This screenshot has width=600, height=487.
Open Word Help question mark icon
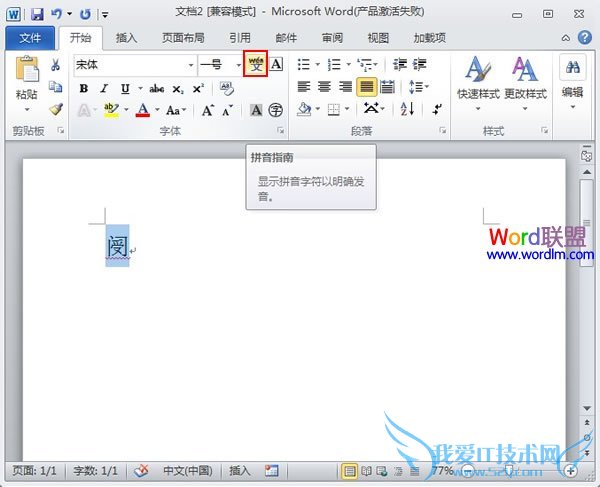[585, 37]
